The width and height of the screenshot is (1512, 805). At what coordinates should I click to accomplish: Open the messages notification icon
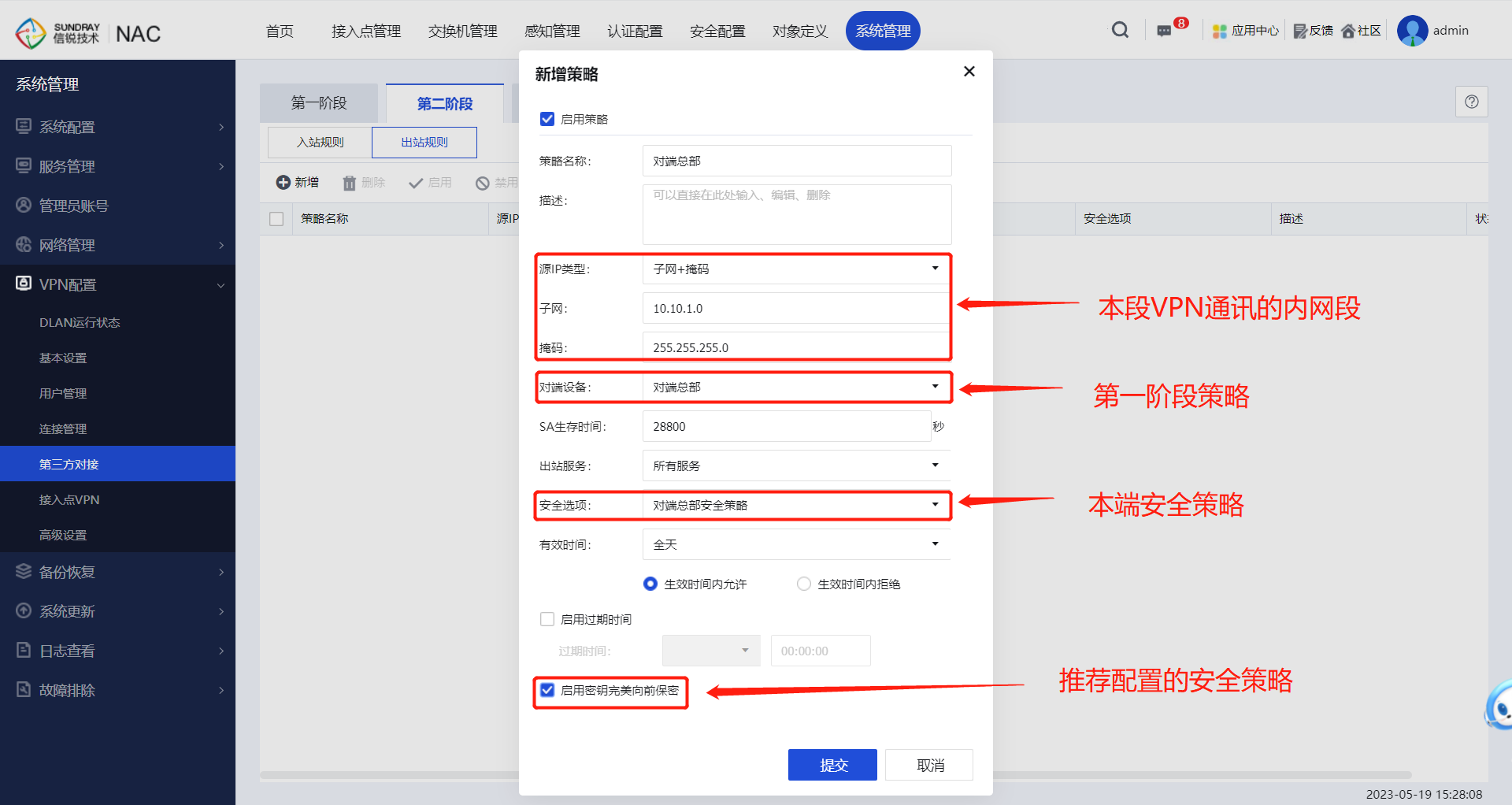coord(1164,31)
